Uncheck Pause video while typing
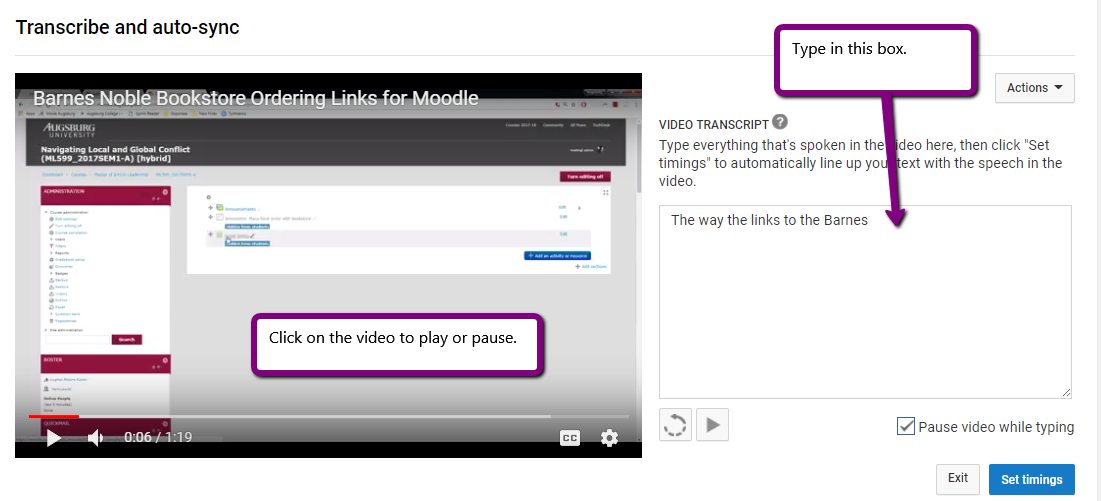This screenshot has height=501, width=1101. [x=906, y=426]
